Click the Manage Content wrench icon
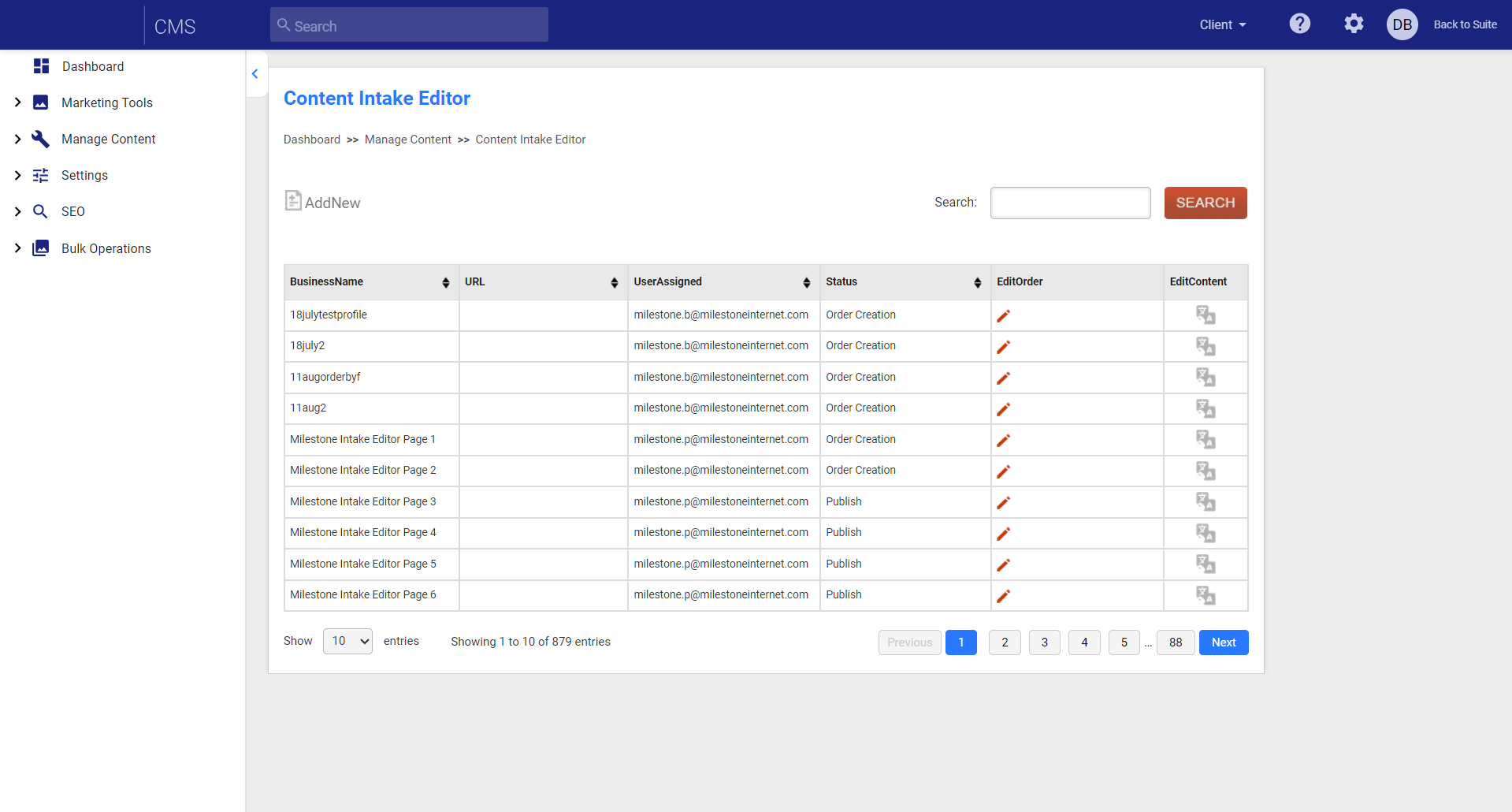The image size is (1512, 812). 40,139
